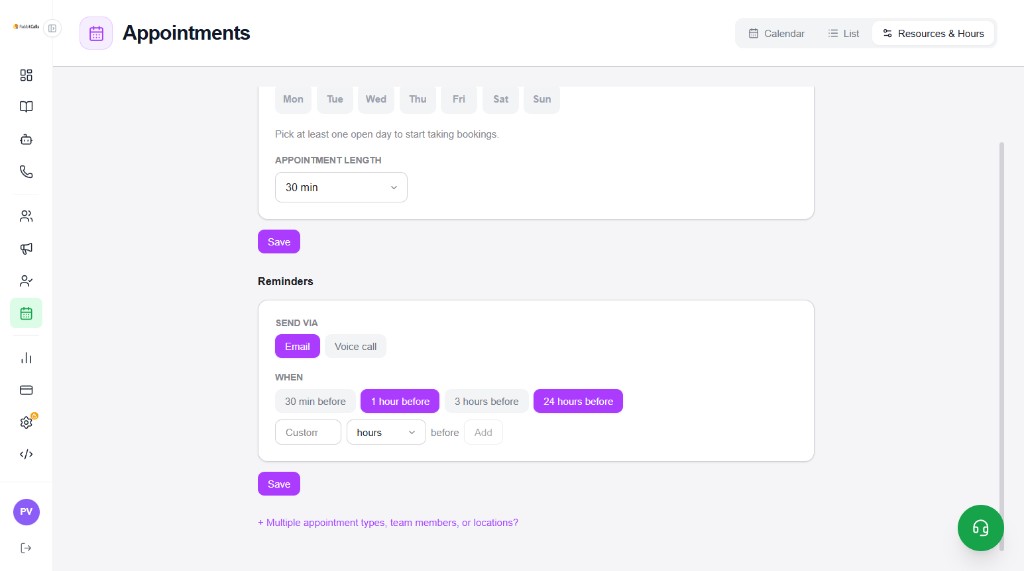Open the phone calls icon in sidebar
This screenshot has height=571, width=1024.
tap(26, 172)
